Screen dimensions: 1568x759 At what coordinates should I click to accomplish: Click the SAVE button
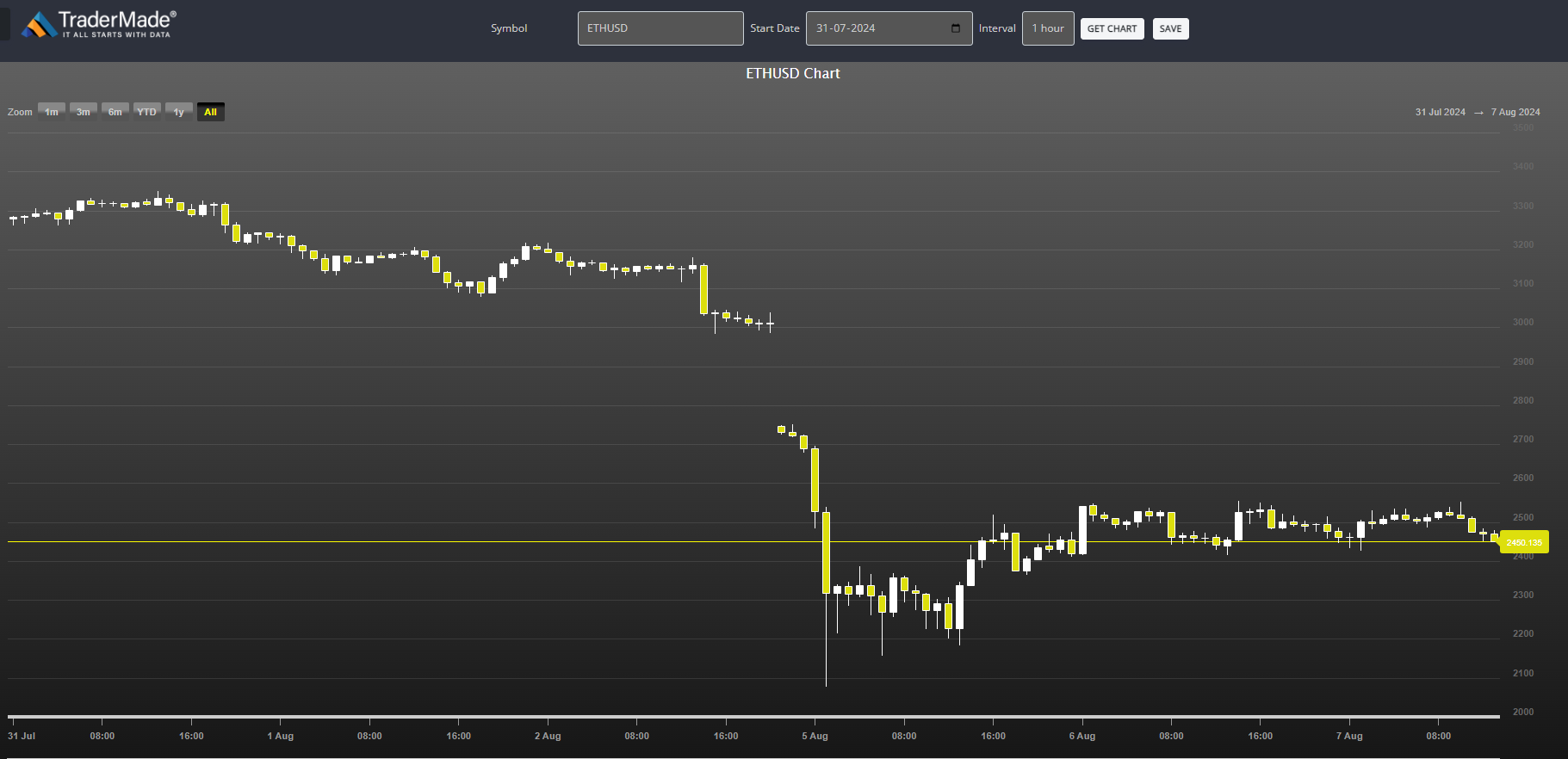(x=1170, y=28)
